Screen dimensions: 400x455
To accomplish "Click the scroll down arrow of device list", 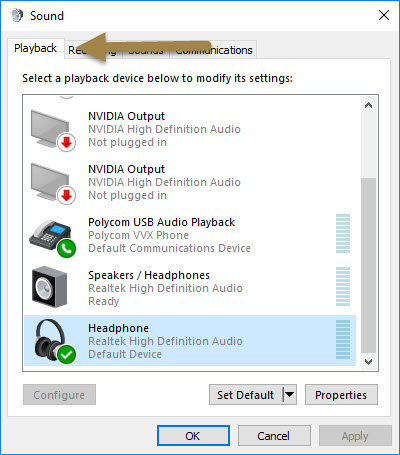I will tap(368, 362).
